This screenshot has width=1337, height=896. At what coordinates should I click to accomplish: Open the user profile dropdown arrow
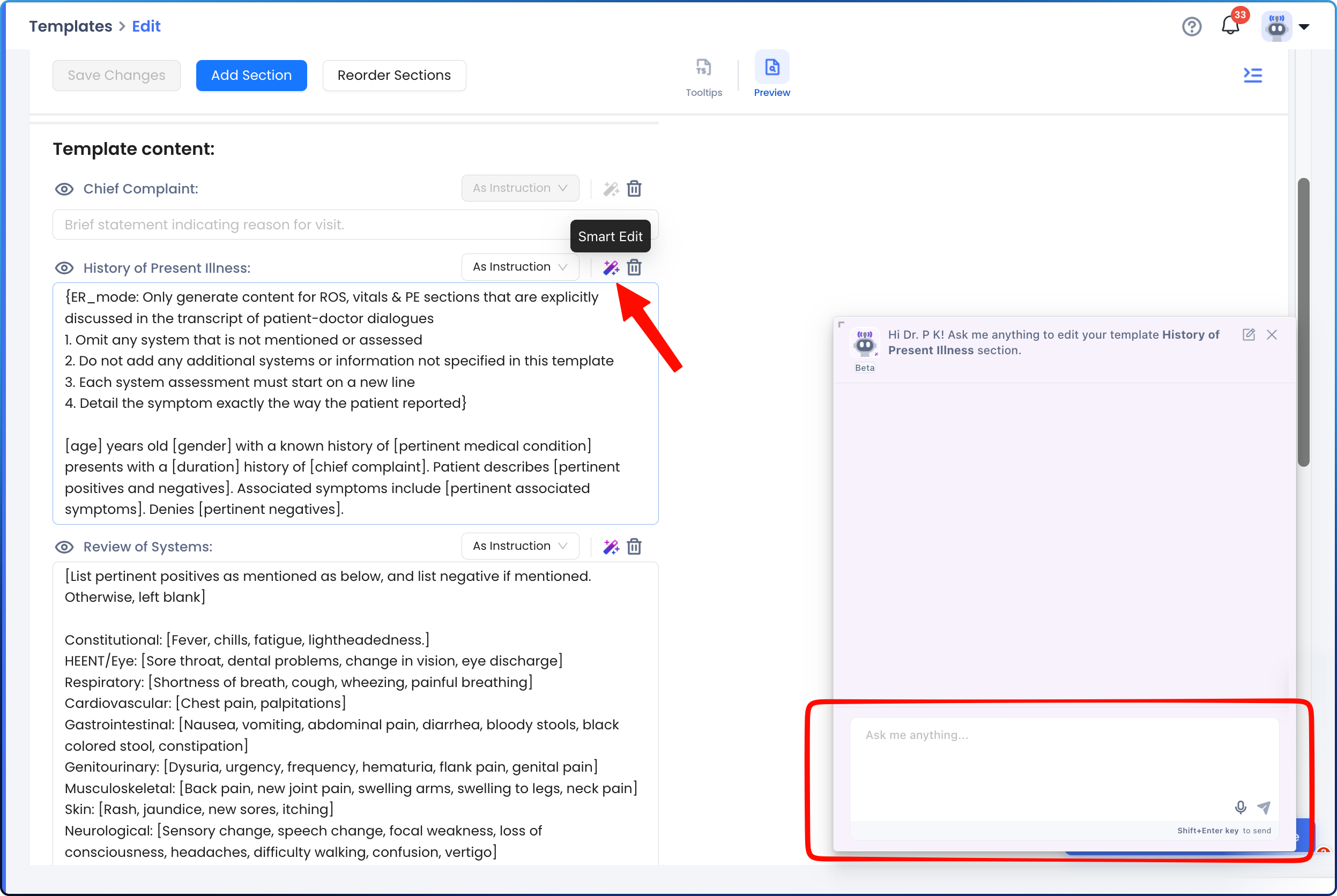coord(1304,26)
